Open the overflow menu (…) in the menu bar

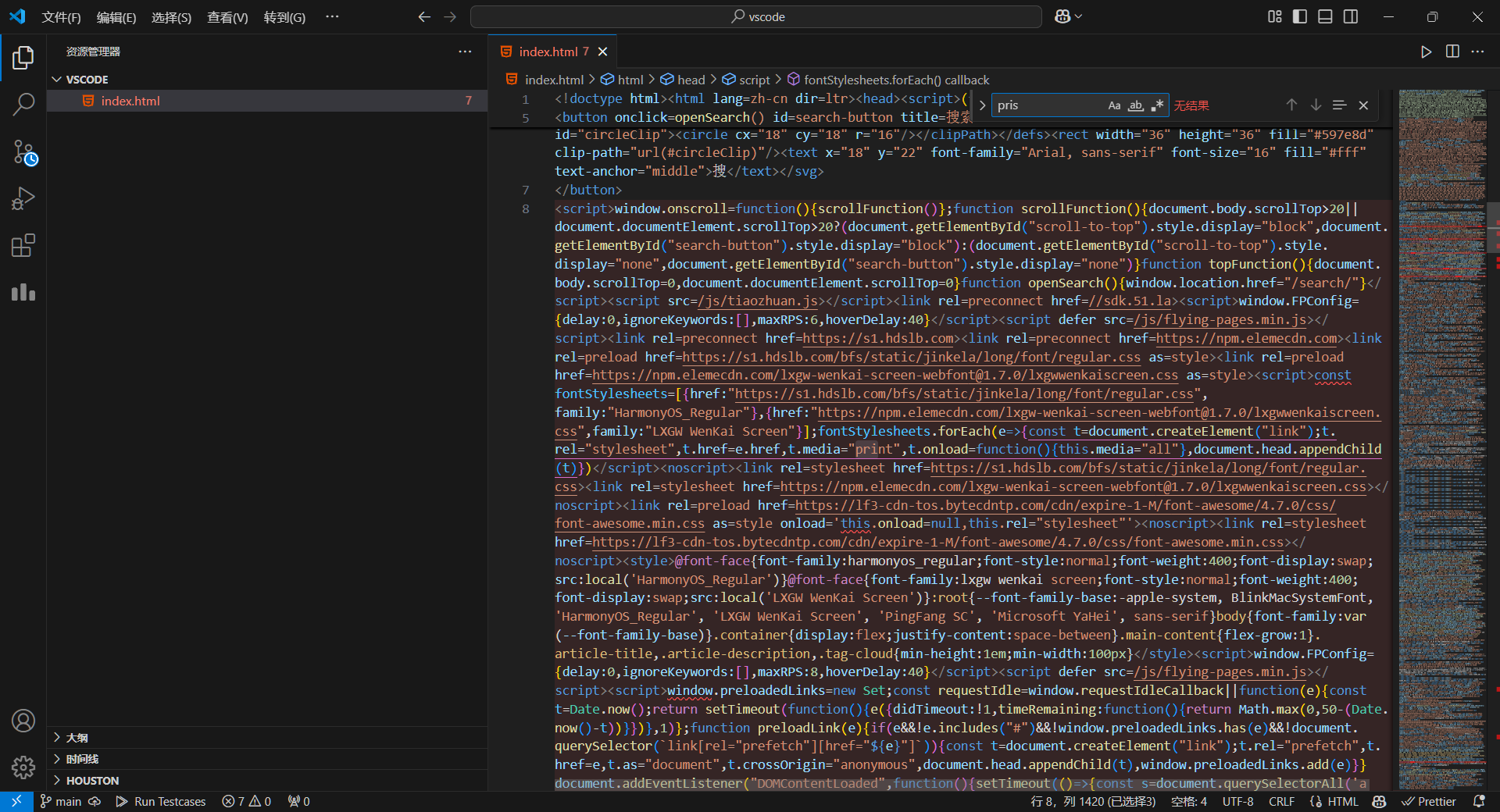(332, 16)
